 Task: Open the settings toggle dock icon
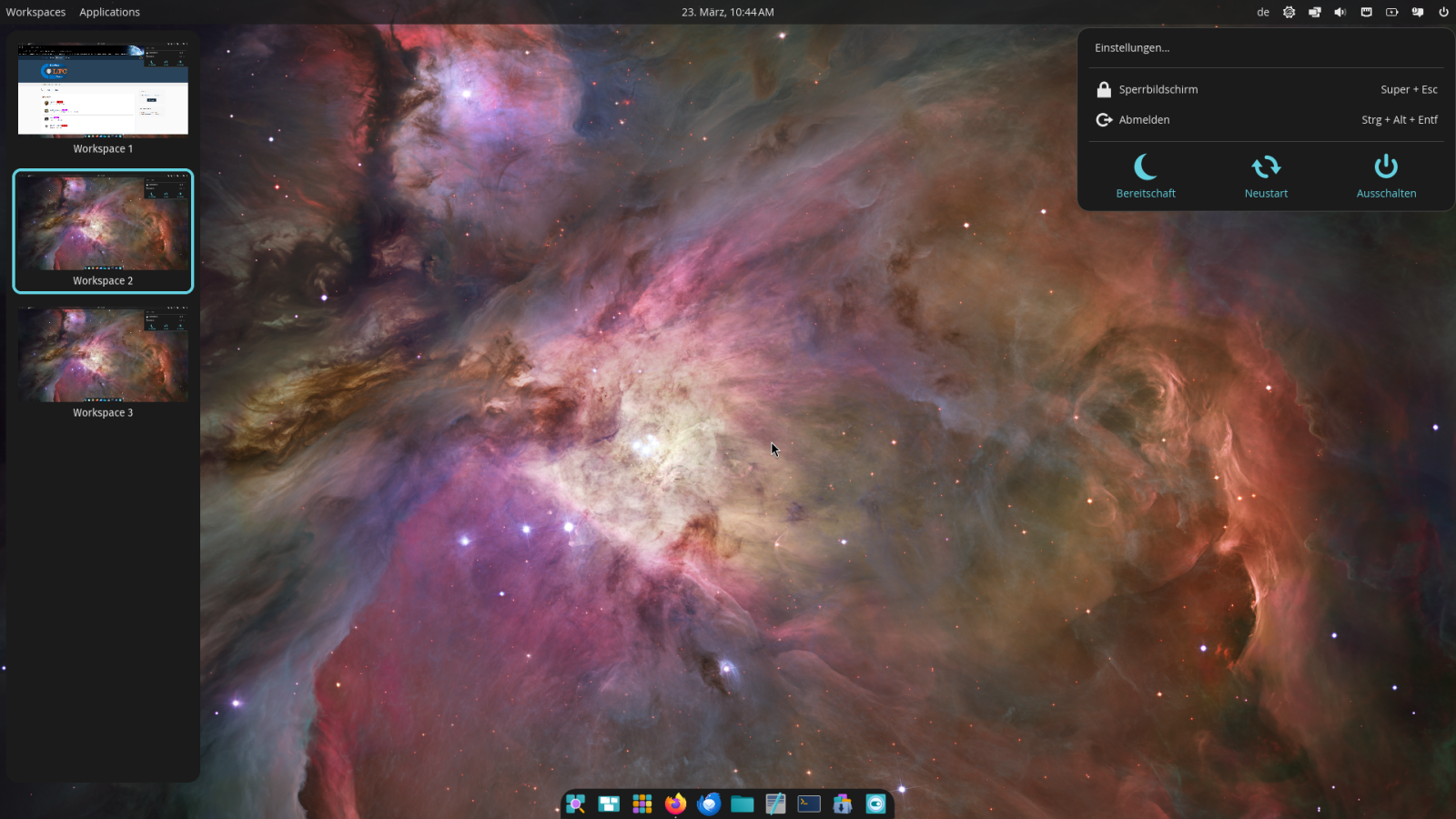pyautogui.click(x=875, y=804)
